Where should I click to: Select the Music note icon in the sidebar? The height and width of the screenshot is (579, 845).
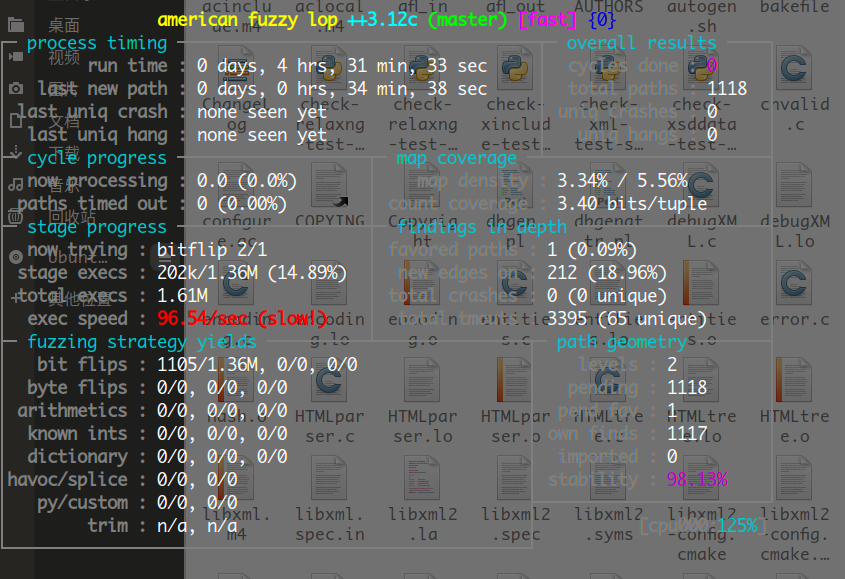[x=16, y=184]
